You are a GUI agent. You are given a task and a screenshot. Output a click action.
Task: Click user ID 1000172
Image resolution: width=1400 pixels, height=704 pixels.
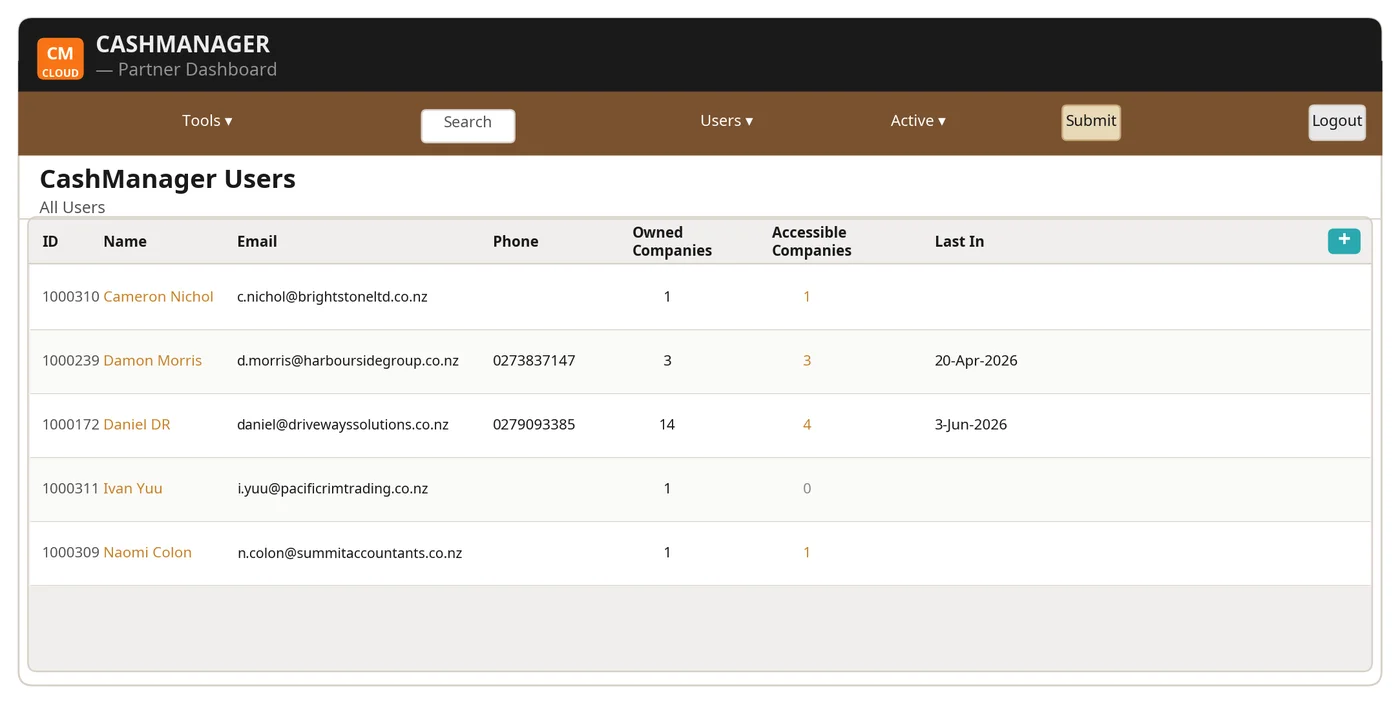tap(71, 425)
